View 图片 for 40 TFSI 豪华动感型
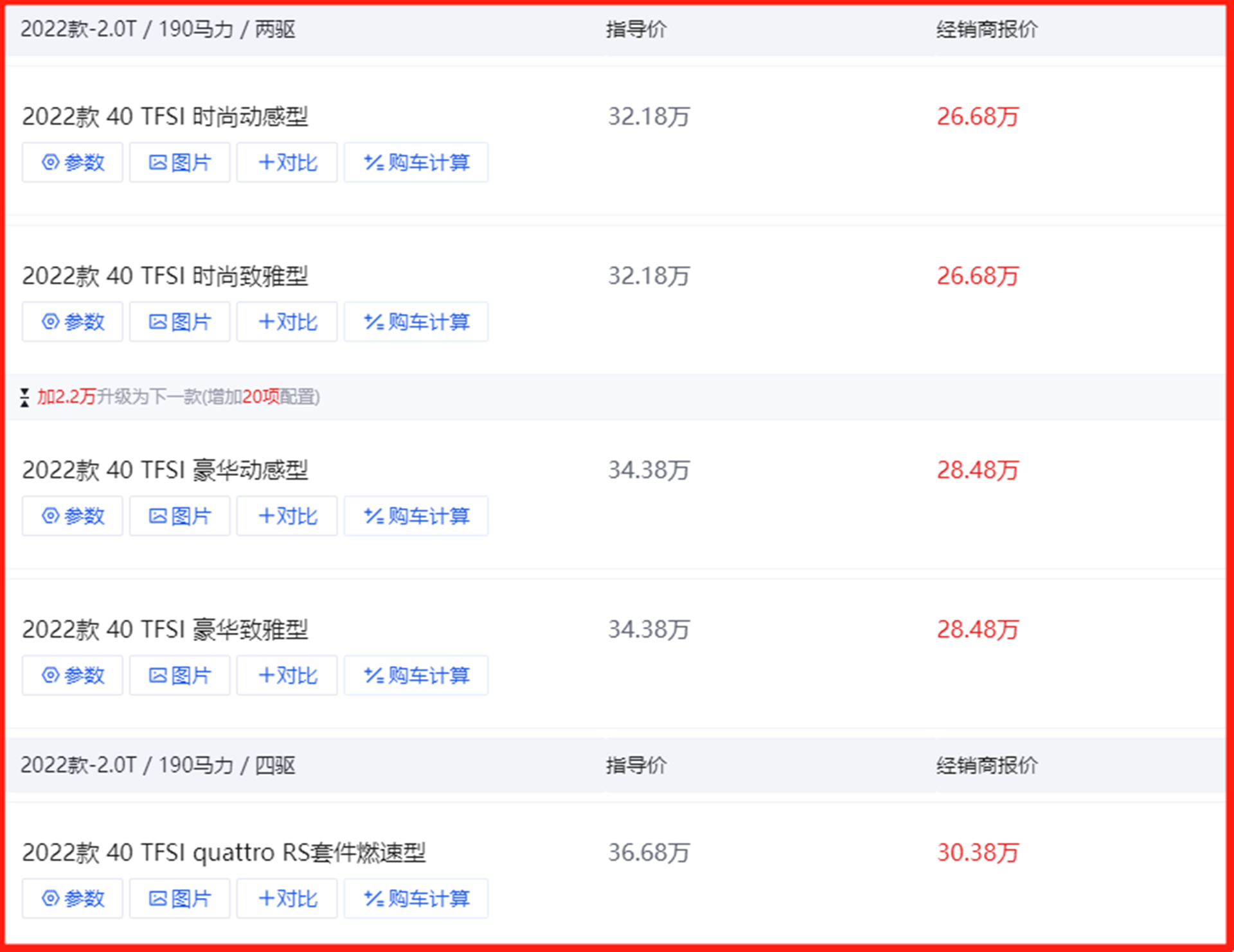Viewport: 1234px width, 952px height. [x=179, y=516]
